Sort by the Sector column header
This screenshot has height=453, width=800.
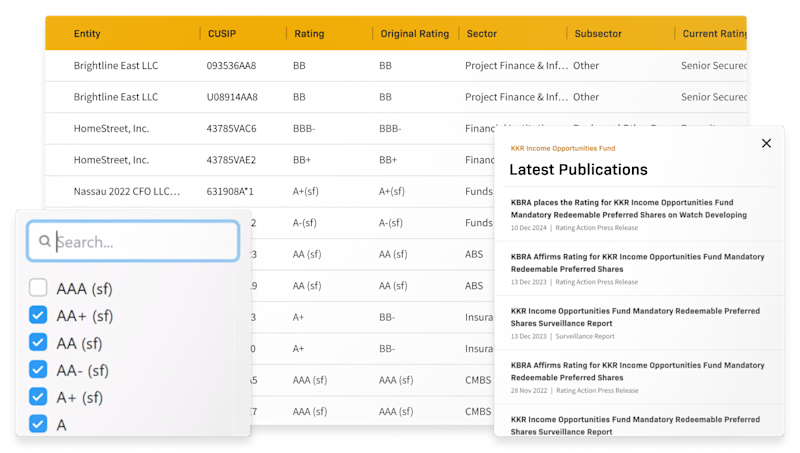click(x=482, y=34)
